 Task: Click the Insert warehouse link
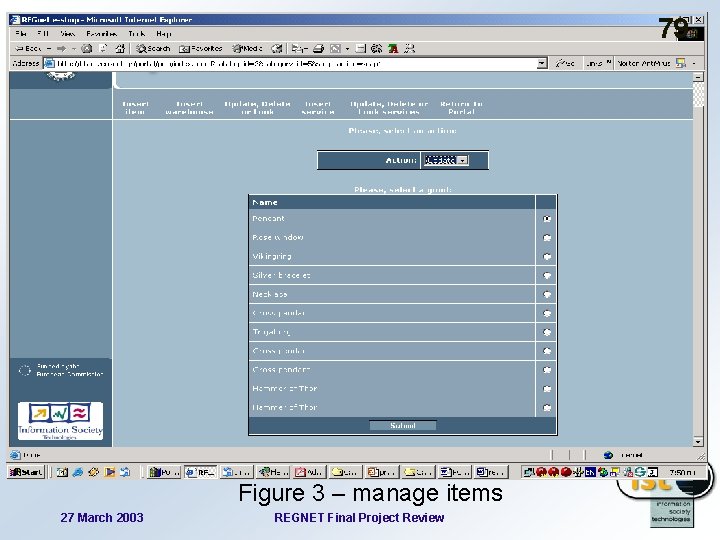pyautogui.click(x=189, y=108)
